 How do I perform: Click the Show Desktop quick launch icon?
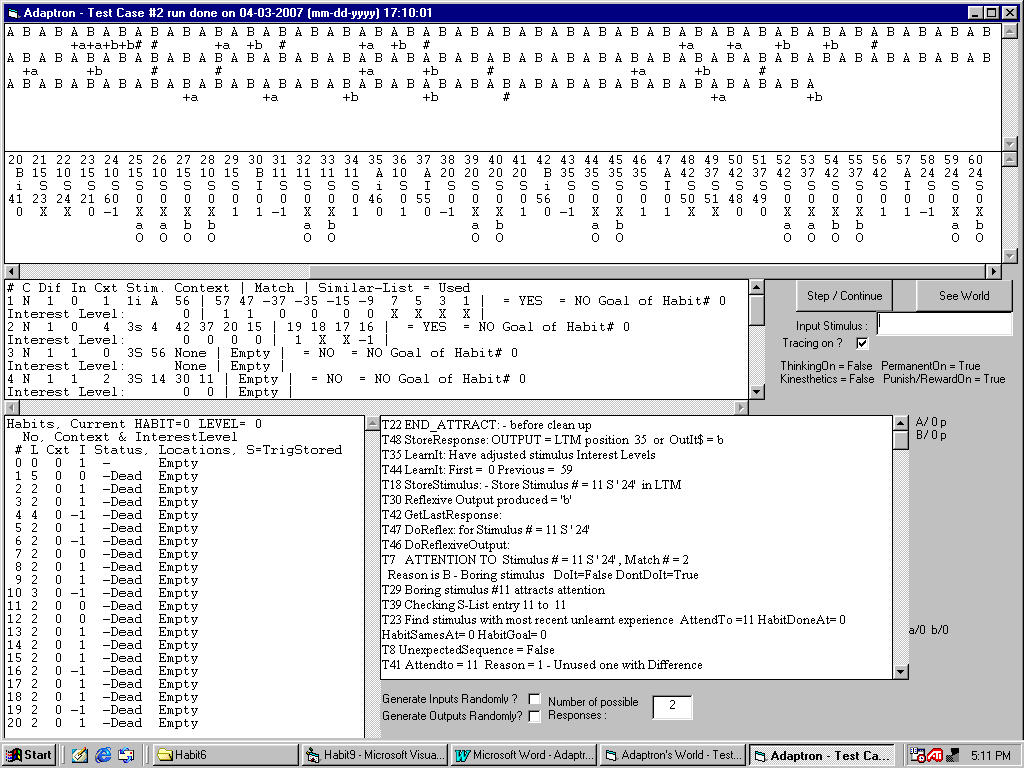click(80, 755)
